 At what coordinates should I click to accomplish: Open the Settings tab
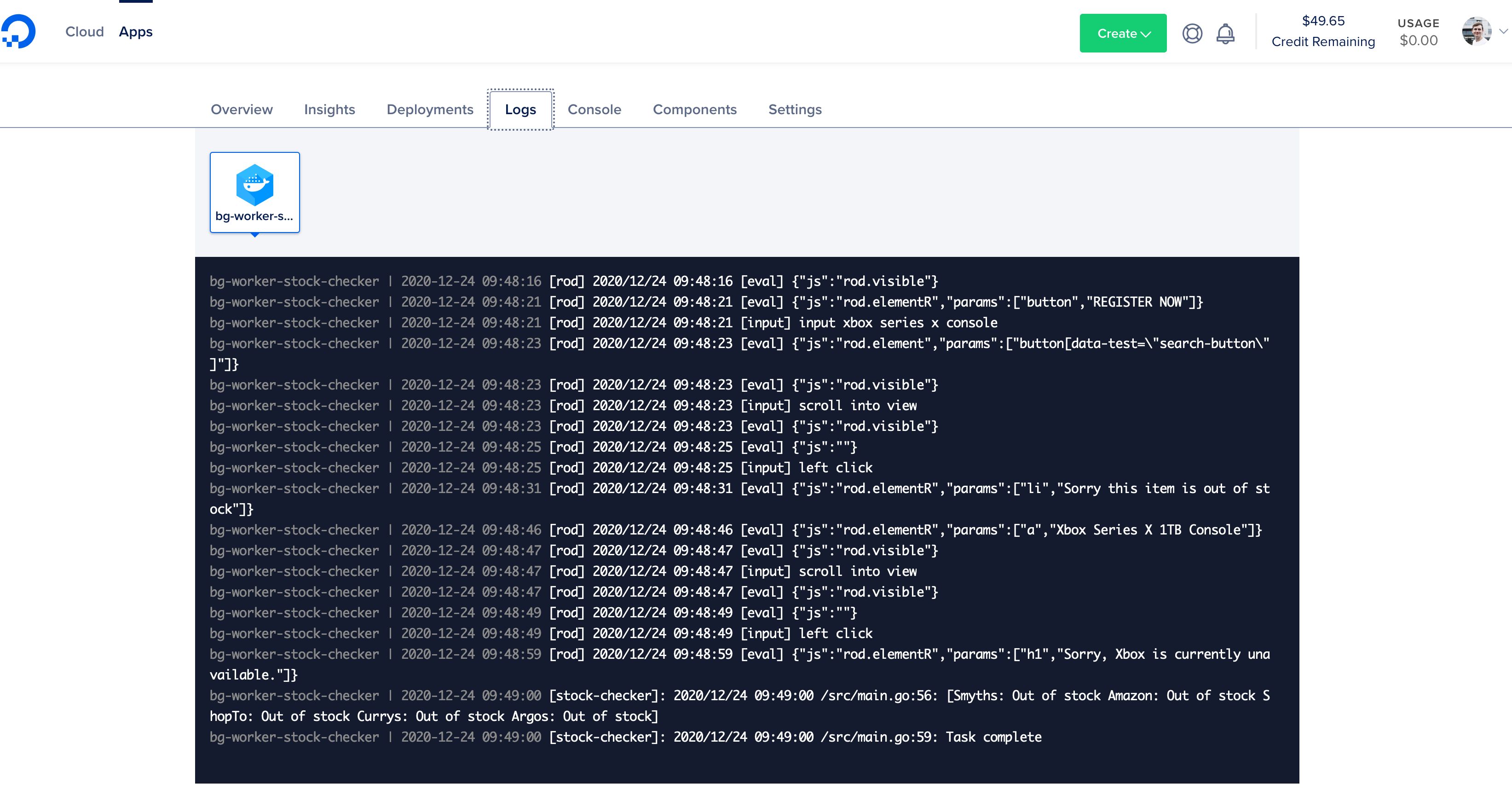pos(795,109)
